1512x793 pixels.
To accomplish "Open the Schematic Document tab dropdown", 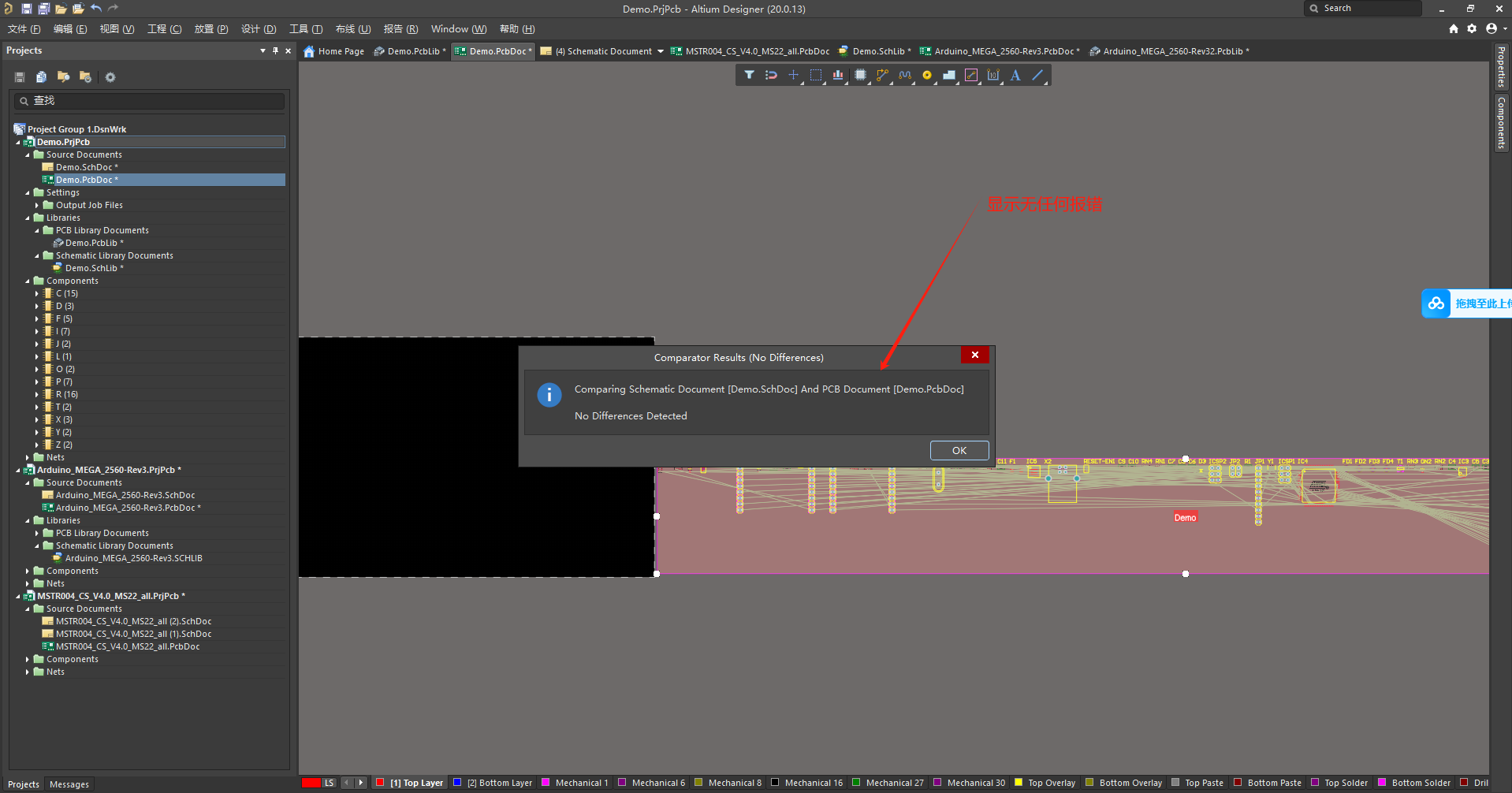I will [x=661, y=51].
